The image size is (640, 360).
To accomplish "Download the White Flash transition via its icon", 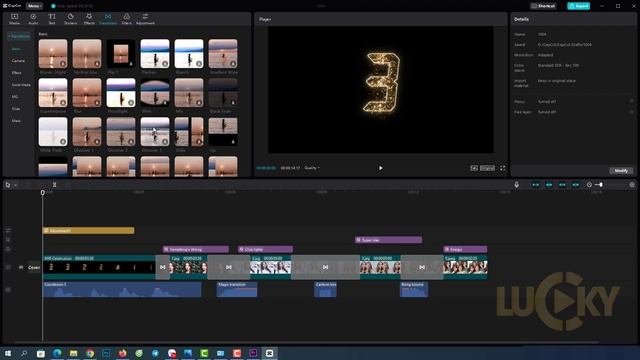I will [x=63, y=142].
